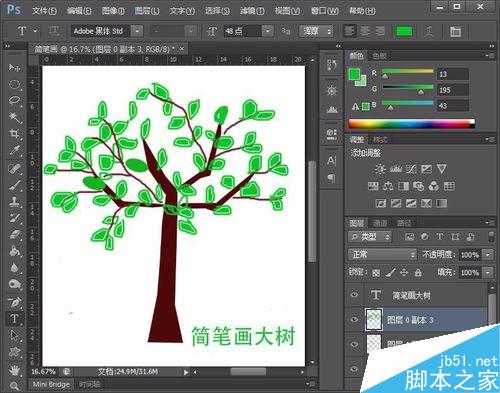Viewport: 500px width, 393px height.
Task: Select the Clone Stamp tool
Action: tap(14, 202)
